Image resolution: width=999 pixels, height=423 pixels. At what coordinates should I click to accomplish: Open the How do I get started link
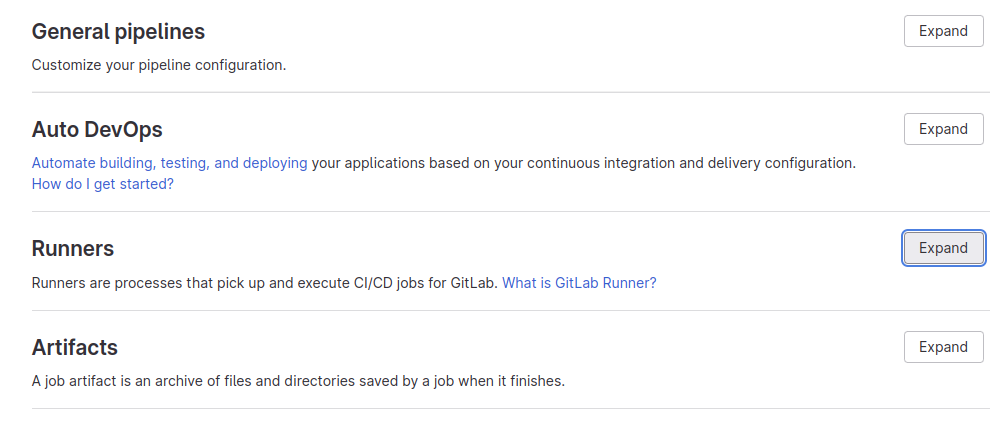[x=103, y=184]
